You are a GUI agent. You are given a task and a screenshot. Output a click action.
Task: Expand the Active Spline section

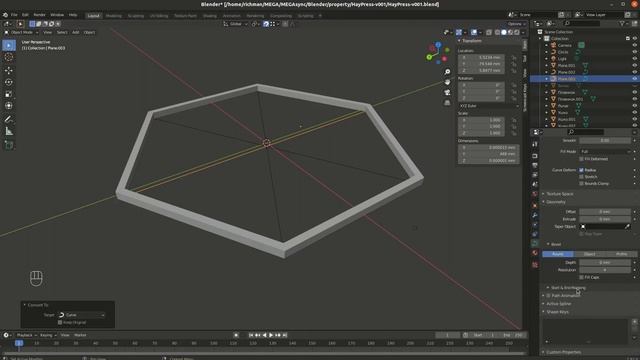(559, 304)
